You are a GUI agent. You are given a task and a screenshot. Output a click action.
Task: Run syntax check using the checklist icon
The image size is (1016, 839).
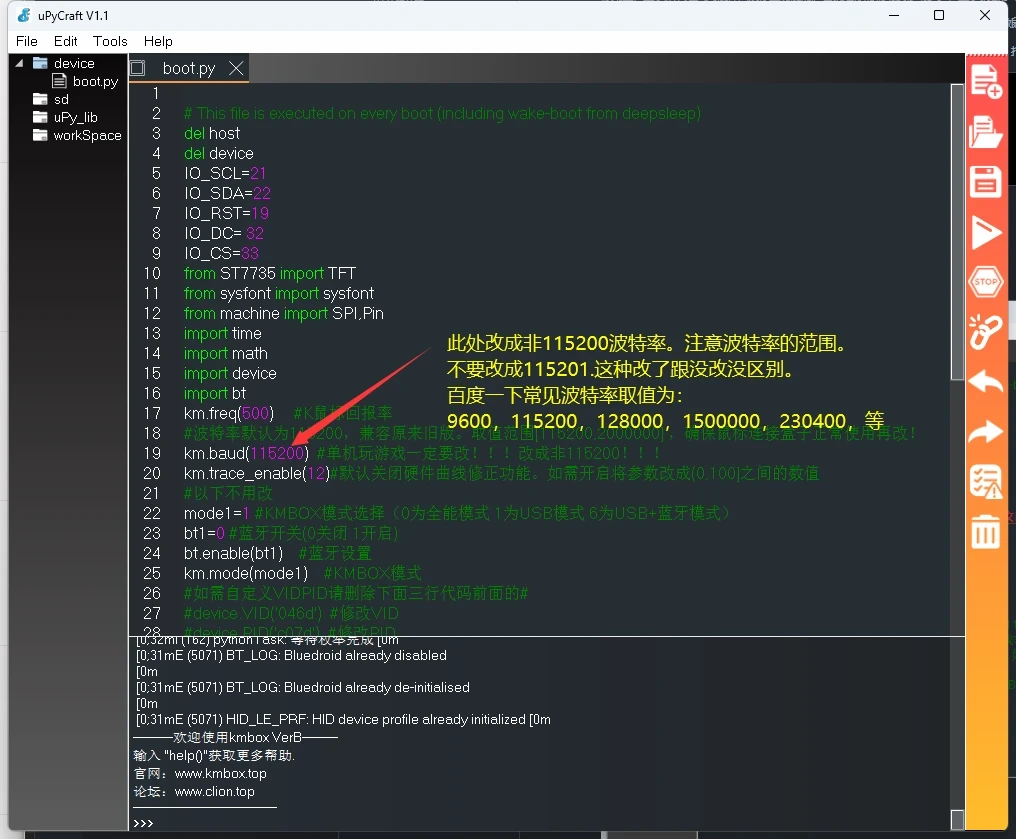(x=986, y=482)
